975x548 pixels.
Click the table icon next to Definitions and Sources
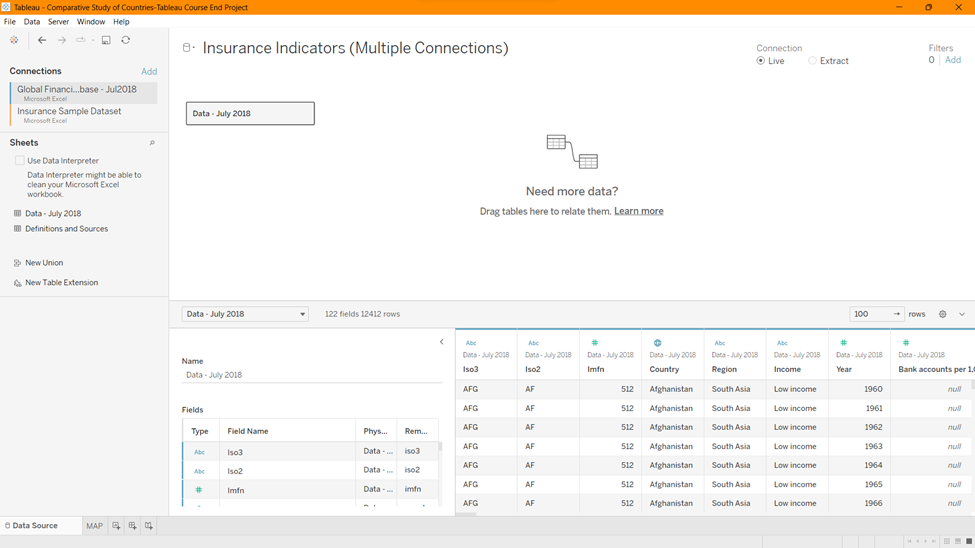(x=17, y=229)
